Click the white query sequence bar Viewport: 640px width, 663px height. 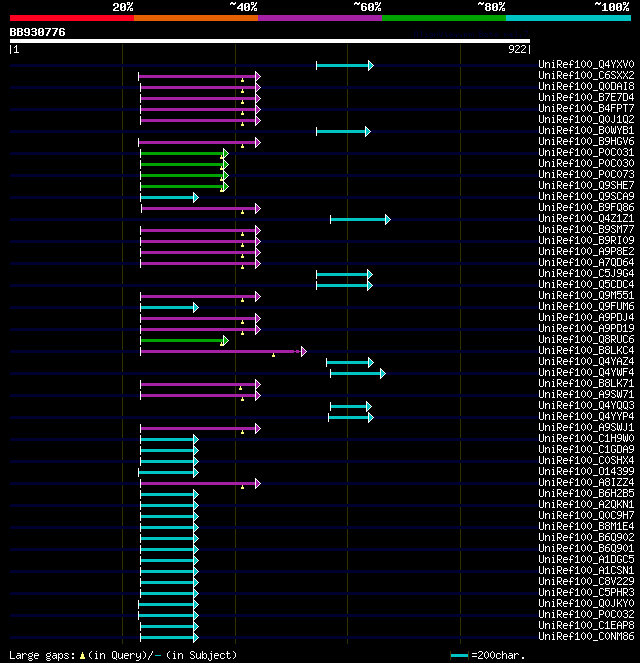(270, 41)
